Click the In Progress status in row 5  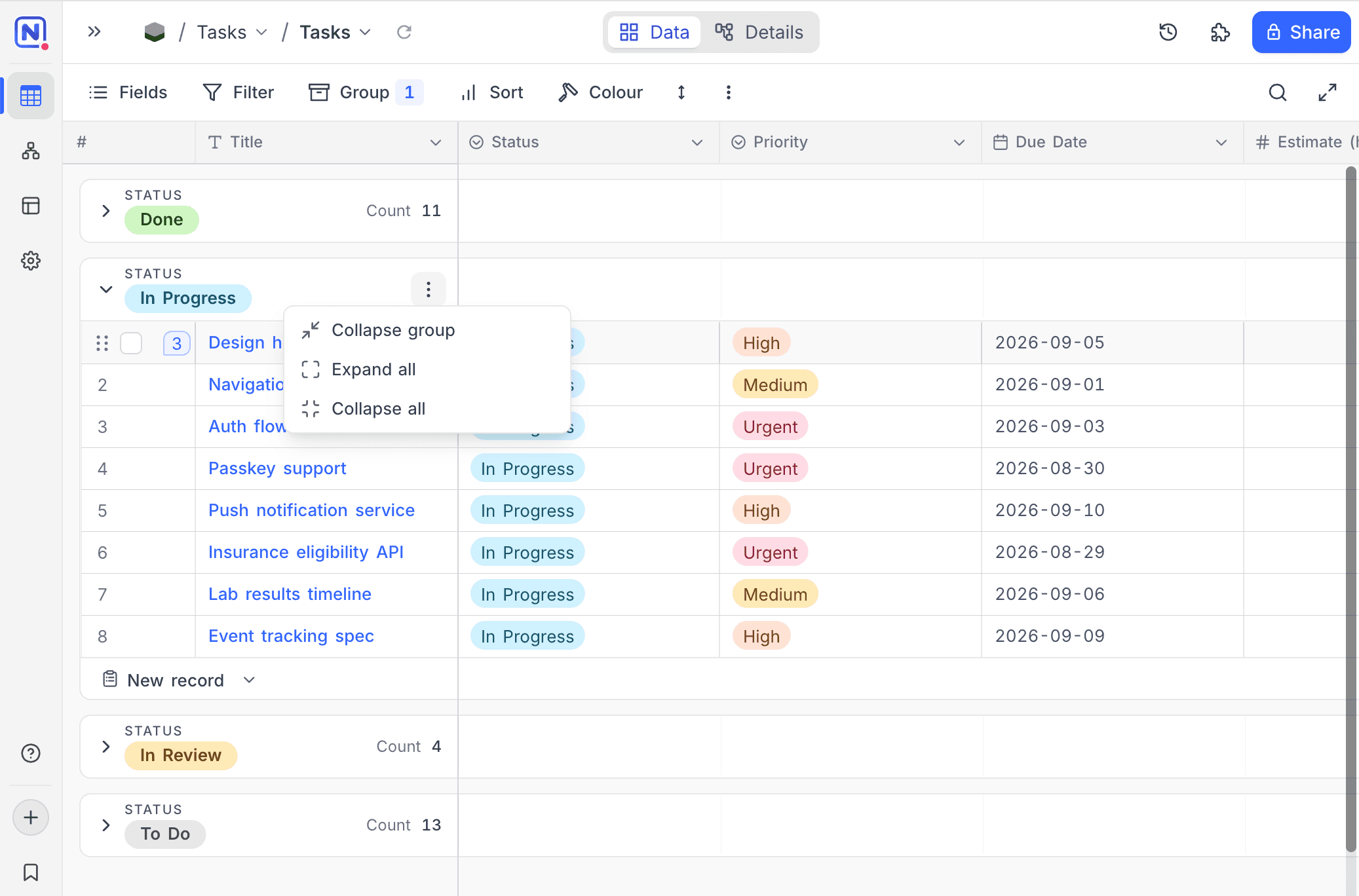pos(527,510)
